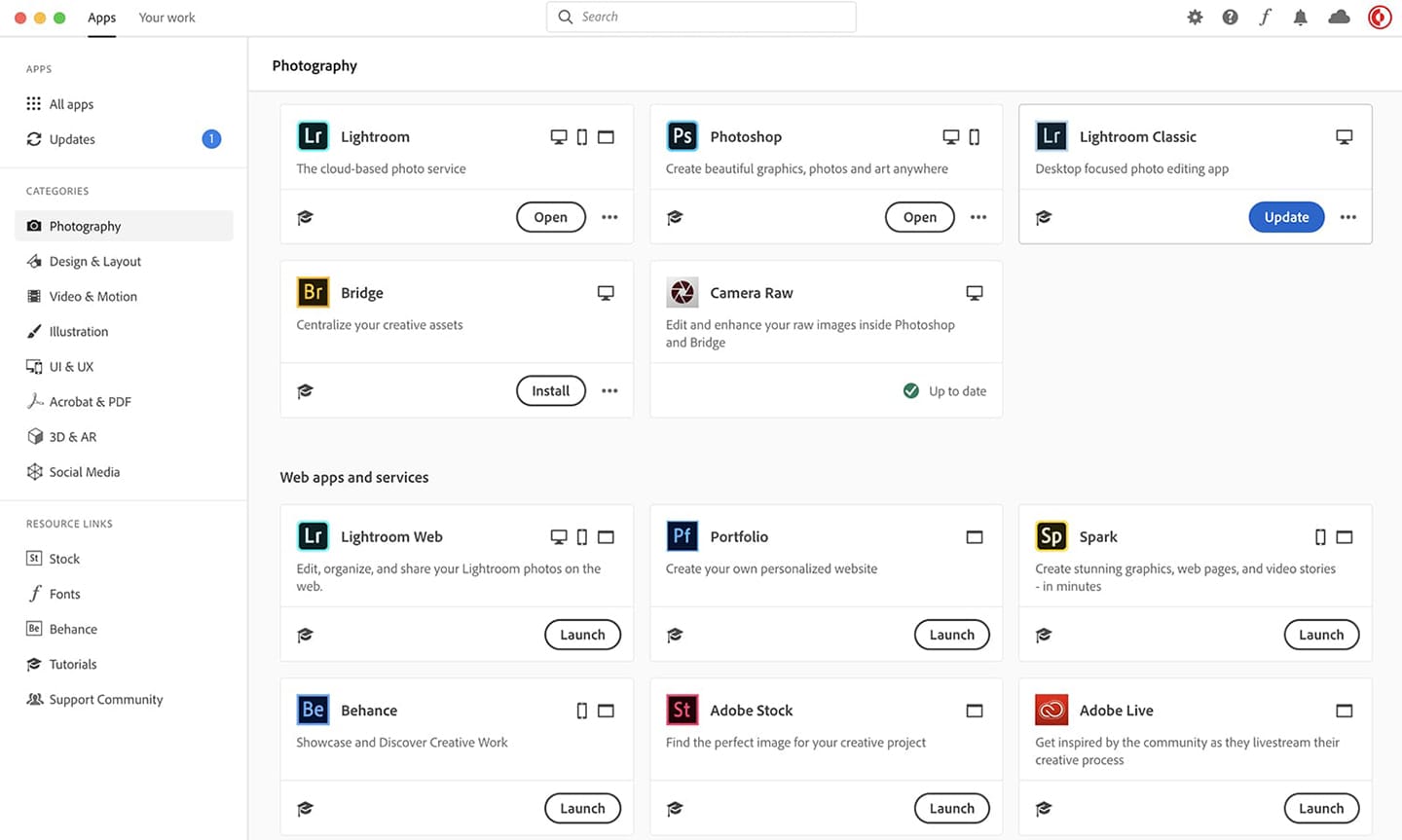Open the Photoshop app

(x=920, y=217)
